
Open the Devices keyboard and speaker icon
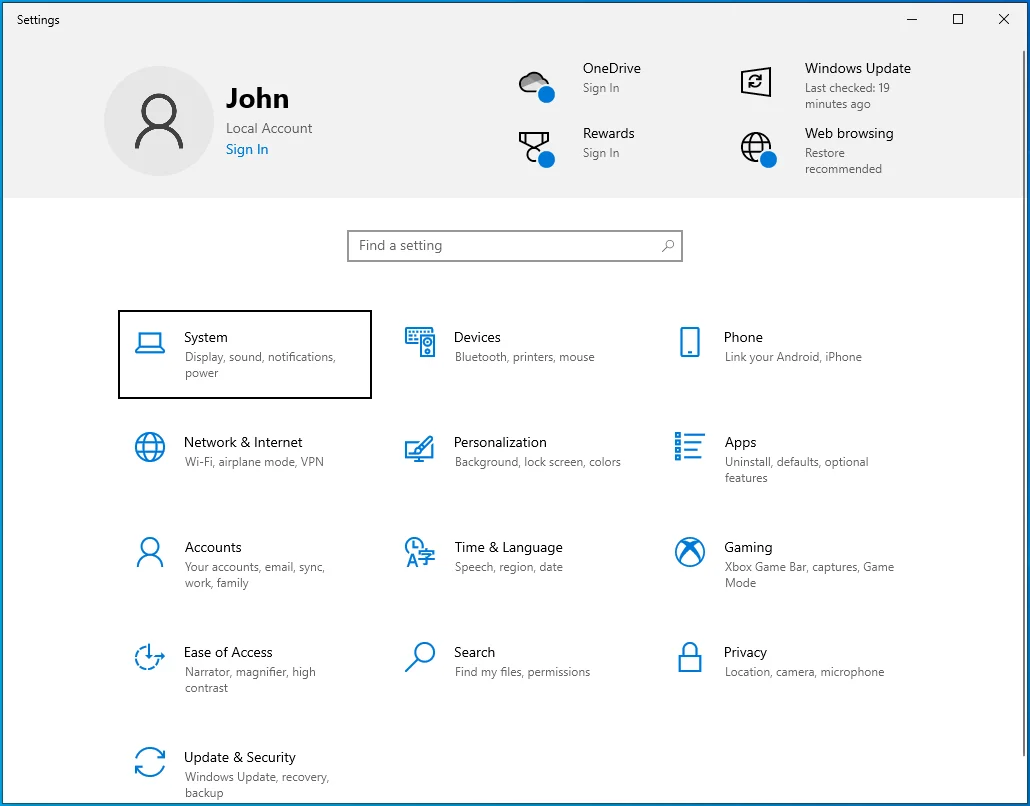[420, 342]
